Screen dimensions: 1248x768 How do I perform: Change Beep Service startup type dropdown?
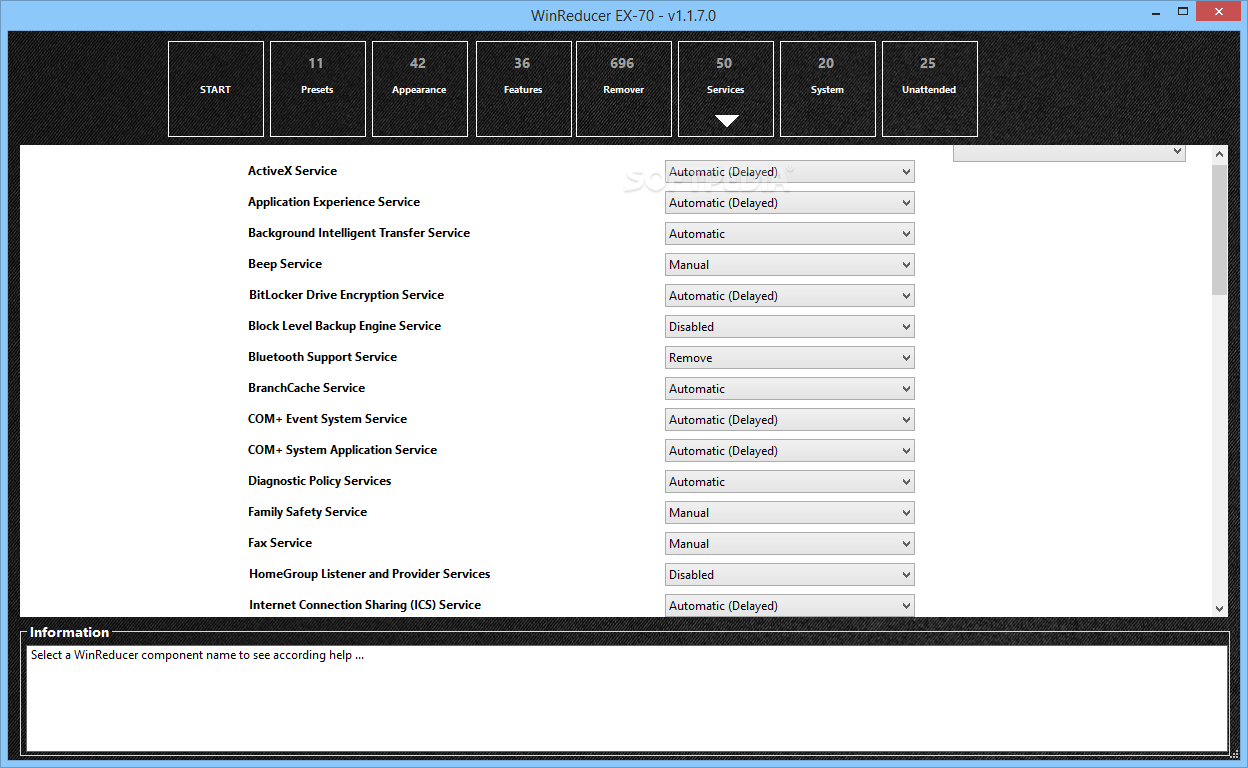(x=790, y=265)
